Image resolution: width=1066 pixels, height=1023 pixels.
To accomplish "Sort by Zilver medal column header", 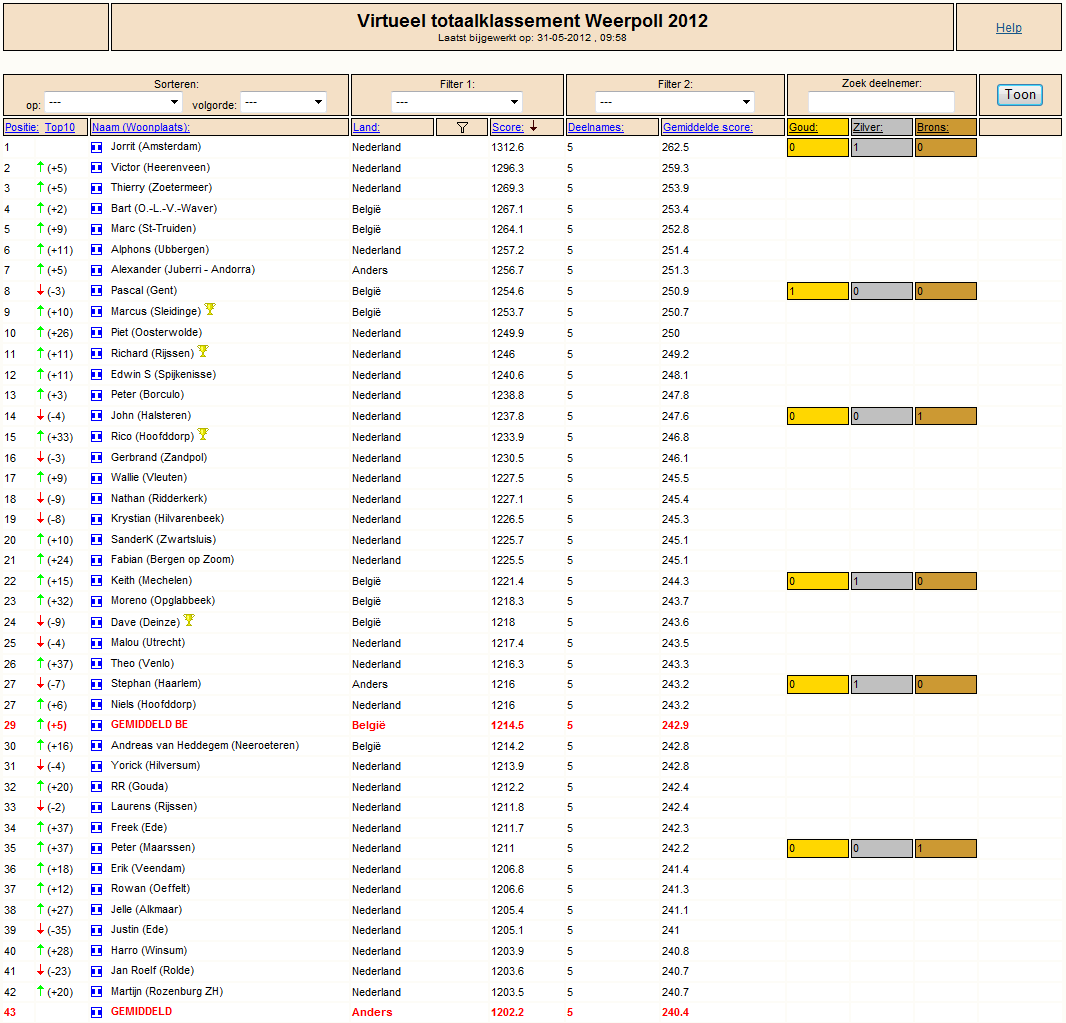I will 867,127.
